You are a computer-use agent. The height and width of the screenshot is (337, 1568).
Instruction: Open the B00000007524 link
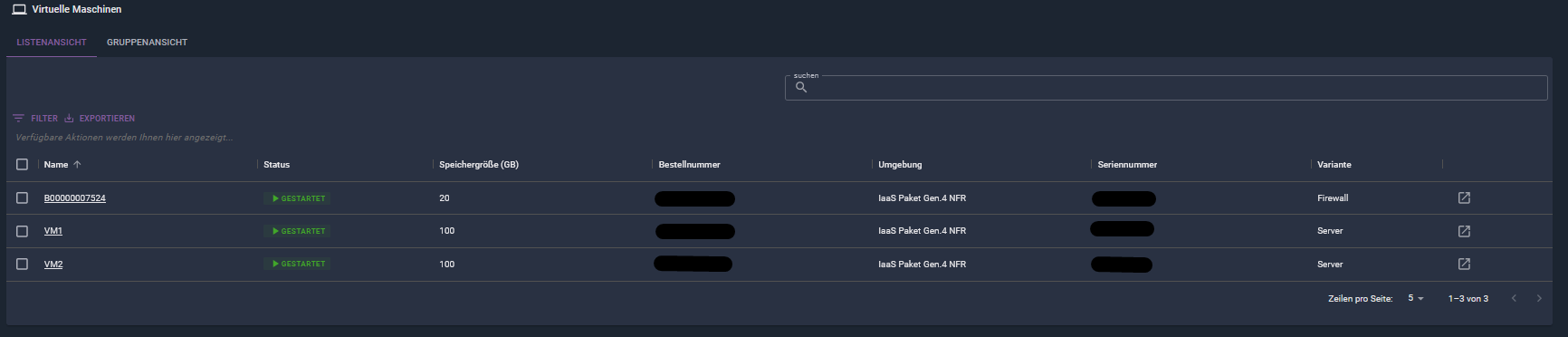coord(75,197)
